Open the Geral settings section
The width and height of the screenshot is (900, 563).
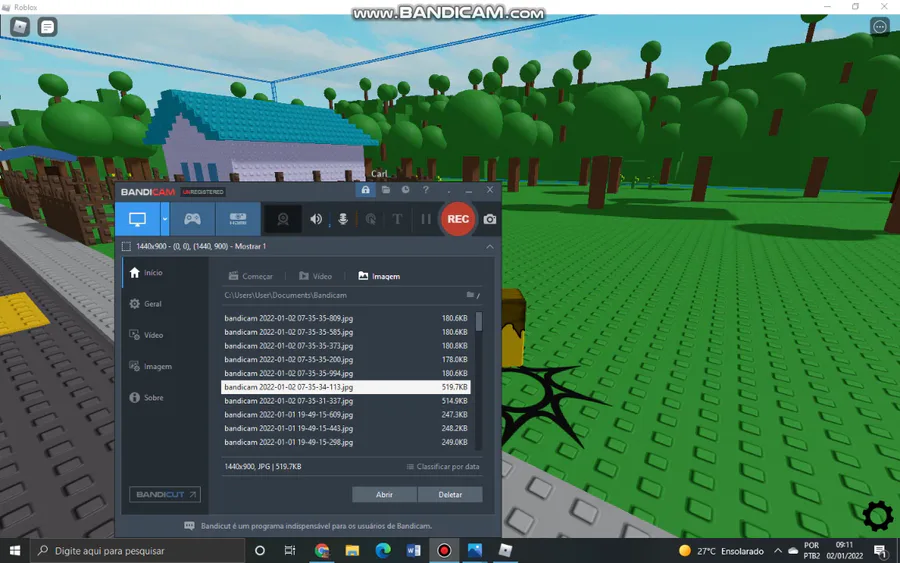146,304
